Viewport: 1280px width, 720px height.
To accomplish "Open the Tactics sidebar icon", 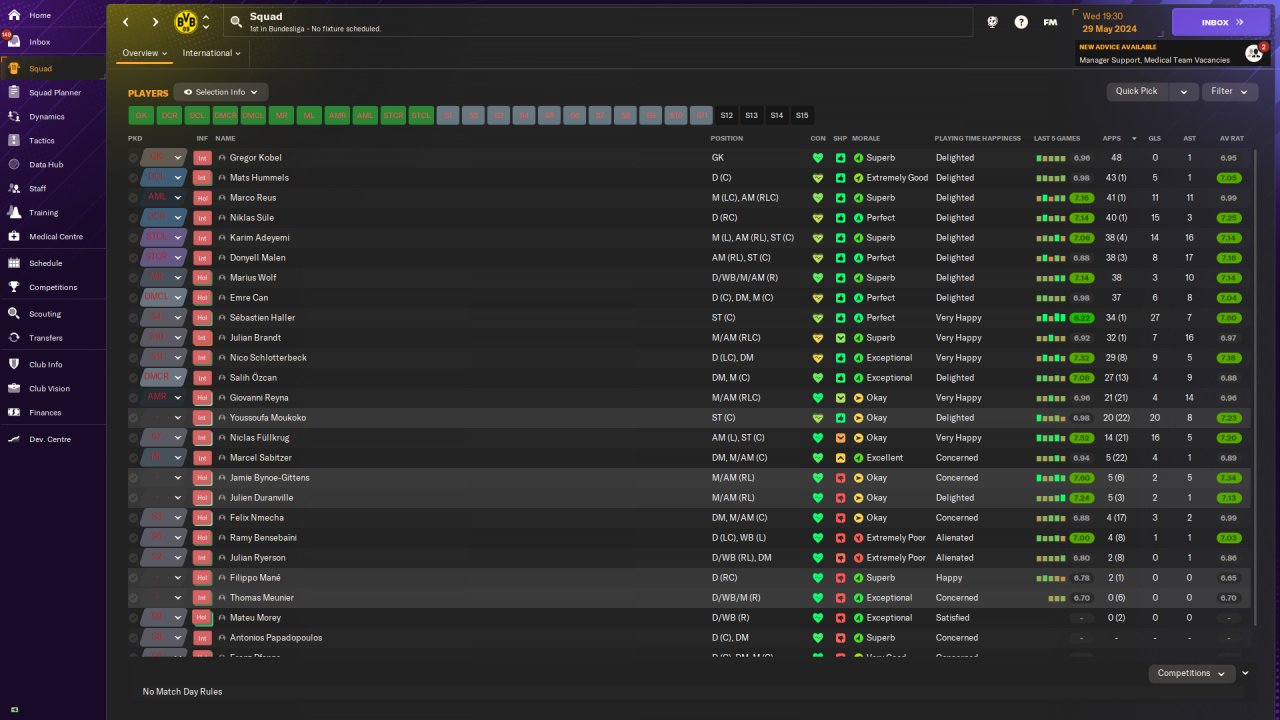I will (x=14, y=141).
